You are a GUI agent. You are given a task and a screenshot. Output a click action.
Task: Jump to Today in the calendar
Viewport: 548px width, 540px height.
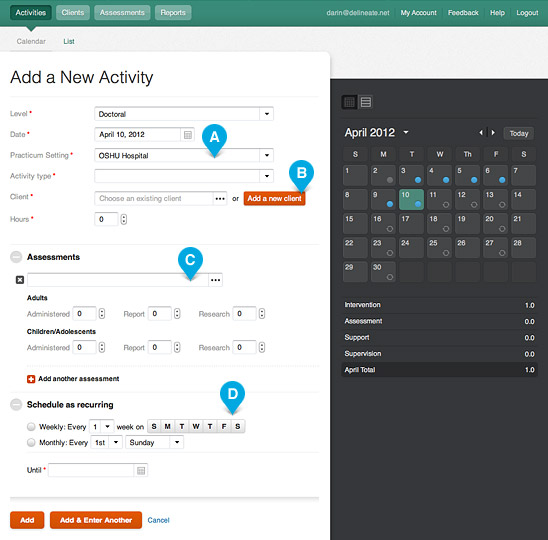coord(519,134)
